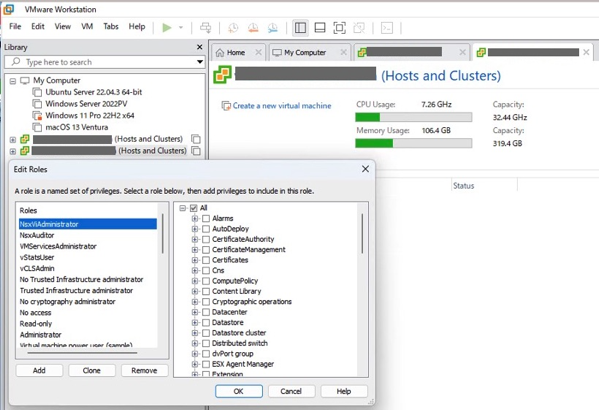Image resolution: width=599 pixels, height=410 pixels.
Task: Open the library search dropdown arrow
Action: [200, 62]
